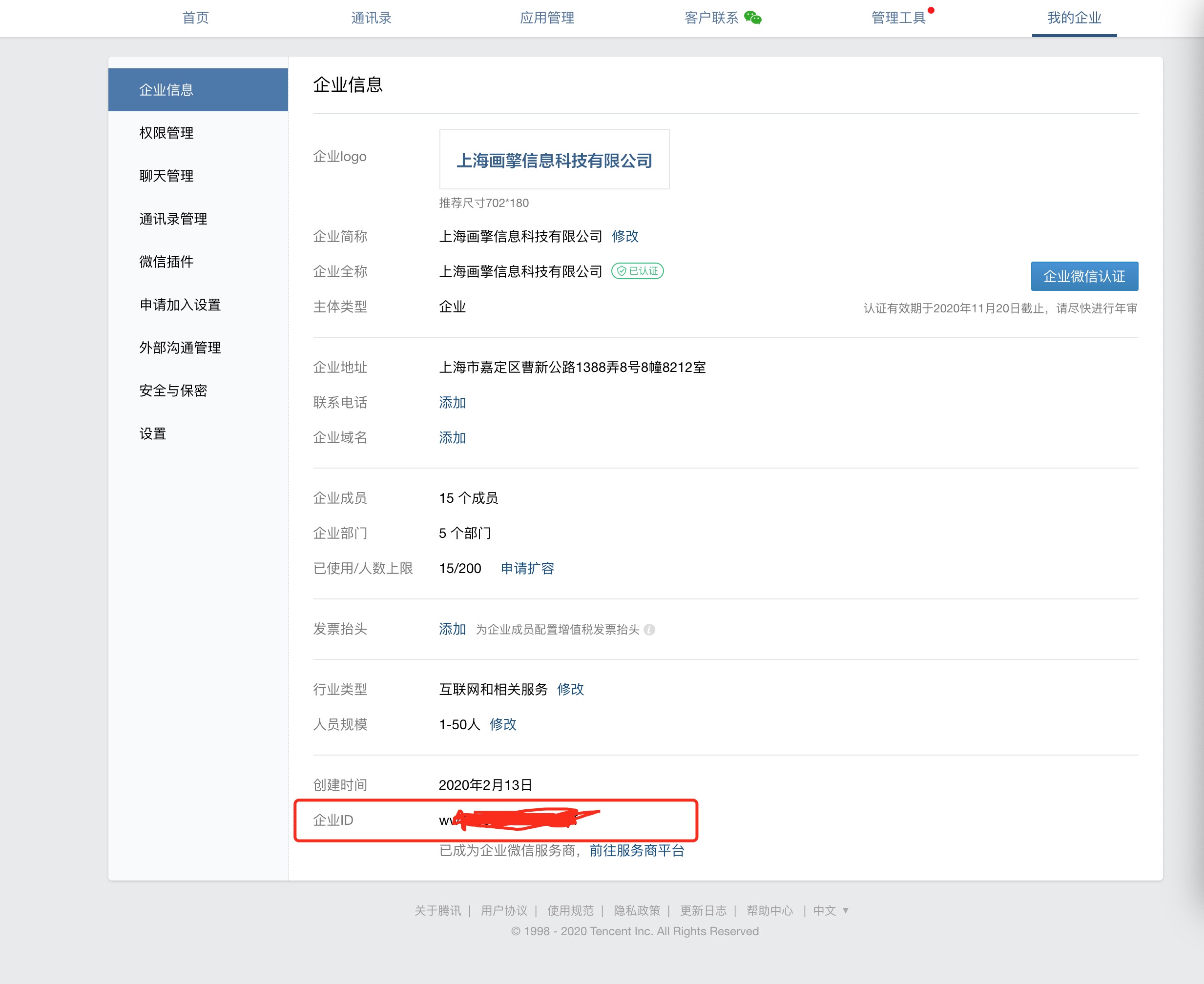
Task: Click the WeChat icon beside 客户联系
Action: click(752, 18)
